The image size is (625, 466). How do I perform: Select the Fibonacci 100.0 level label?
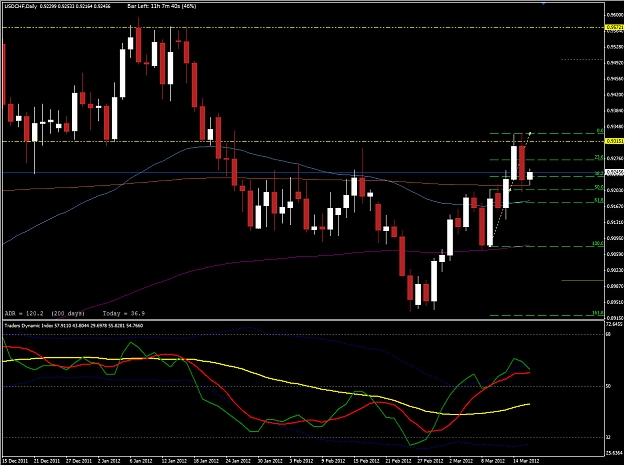(598, 244)
